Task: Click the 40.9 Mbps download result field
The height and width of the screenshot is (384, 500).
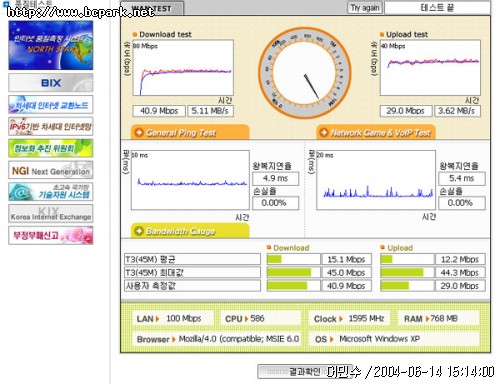Action: 159,111
